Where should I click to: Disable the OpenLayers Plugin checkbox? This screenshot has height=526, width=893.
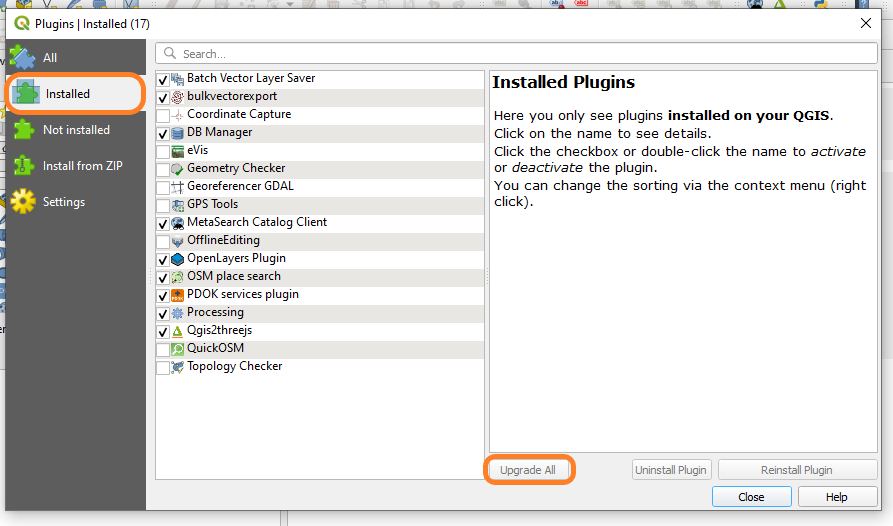pyautogui.click(x=163, y=260)
